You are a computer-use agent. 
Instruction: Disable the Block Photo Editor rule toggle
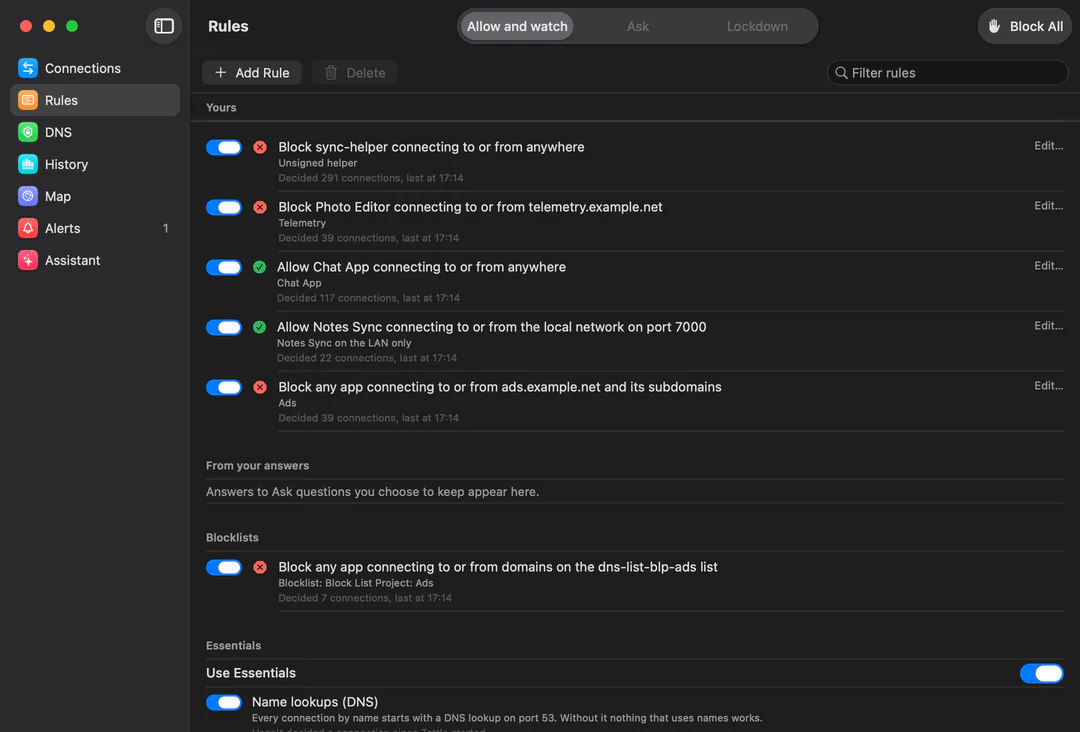224,207
